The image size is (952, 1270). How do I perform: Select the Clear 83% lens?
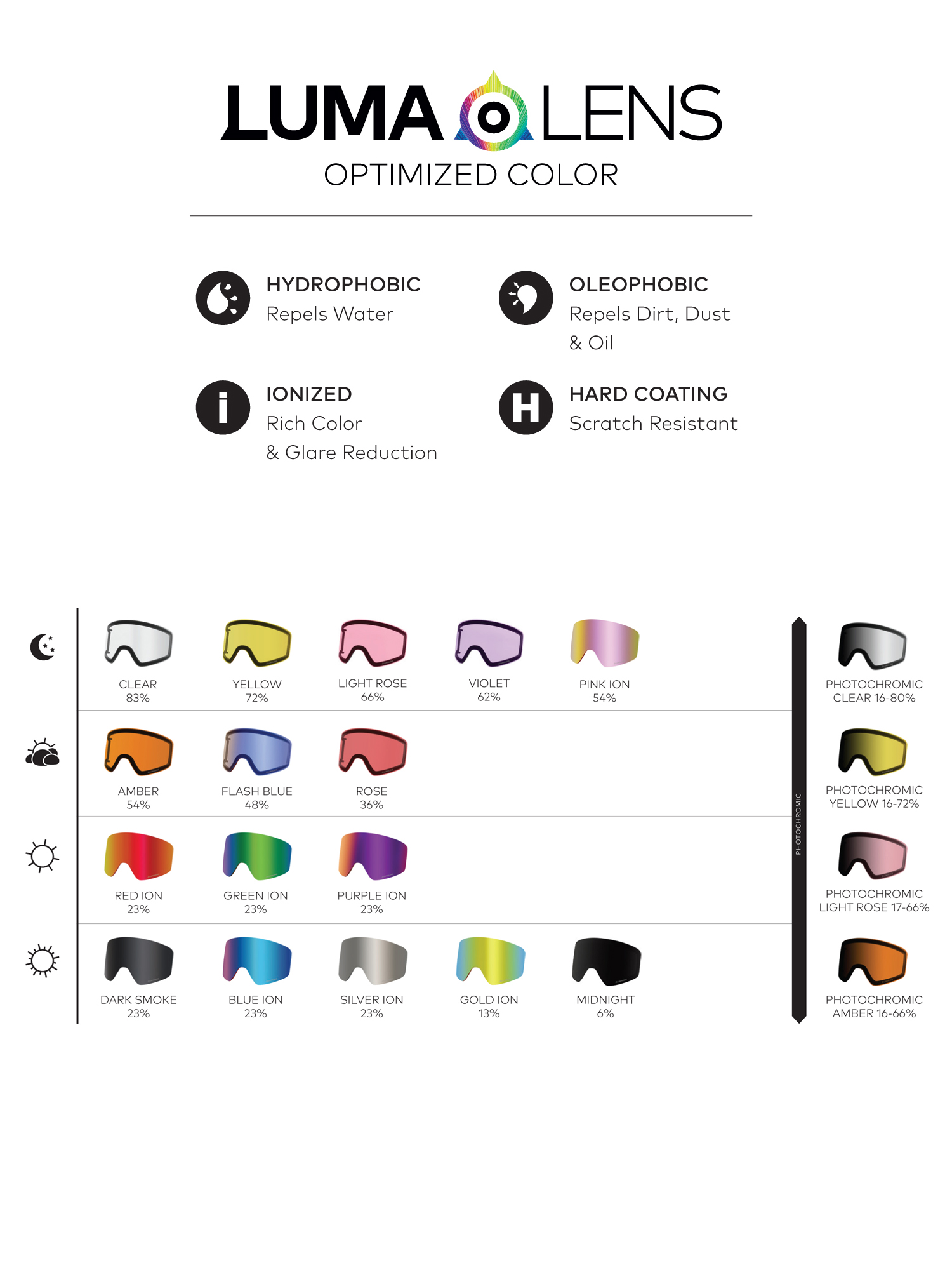coord(138,643)
